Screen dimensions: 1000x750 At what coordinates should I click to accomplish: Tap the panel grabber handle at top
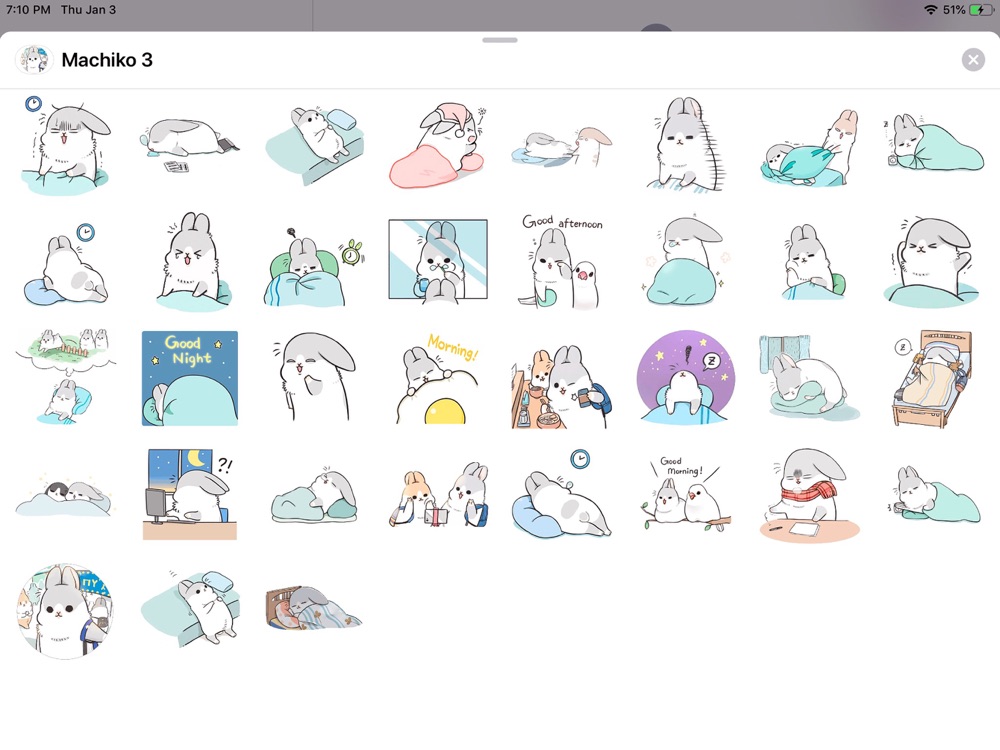[499, 40]
